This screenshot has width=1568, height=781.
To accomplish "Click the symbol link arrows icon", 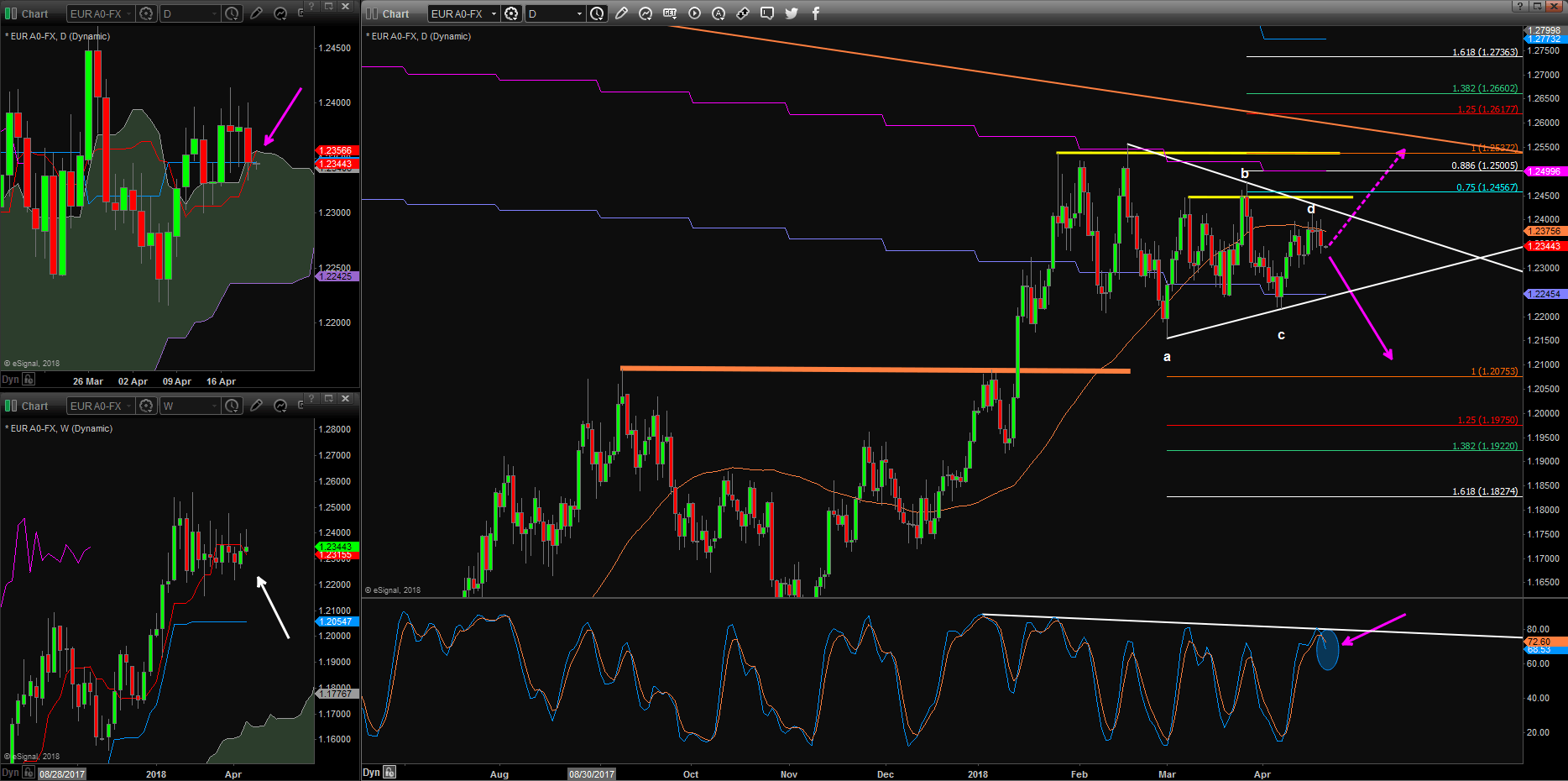I will pyautogui.click(x=743, y=13).
